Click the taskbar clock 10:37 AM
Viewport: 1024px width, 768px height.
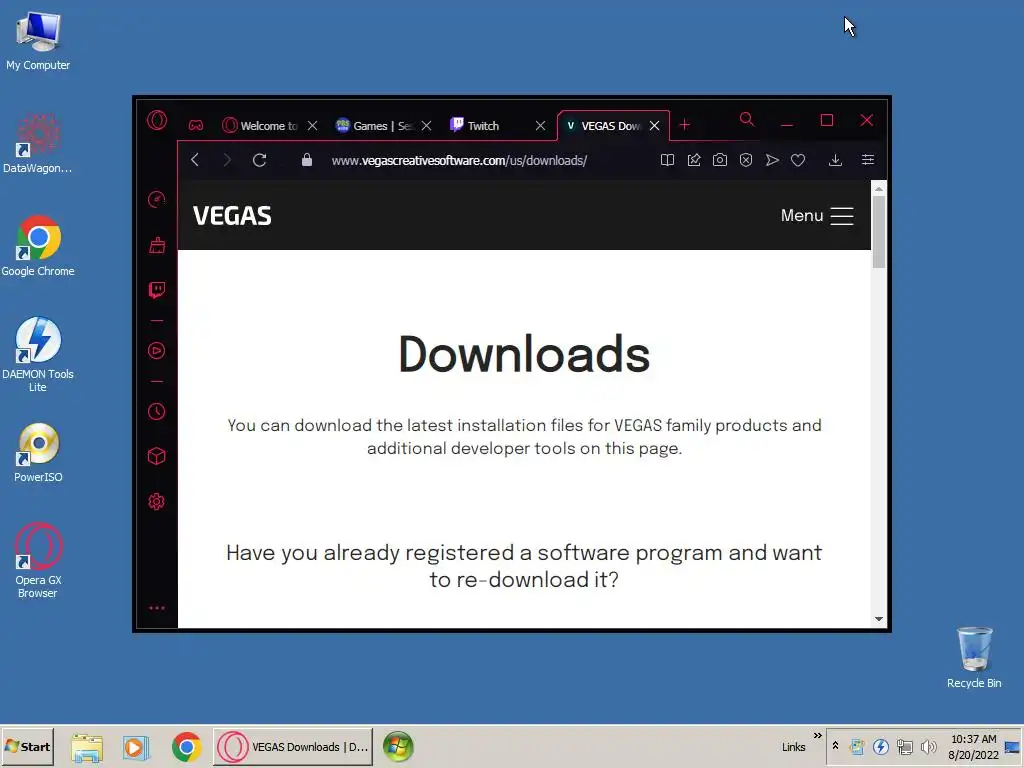[974, 739]
